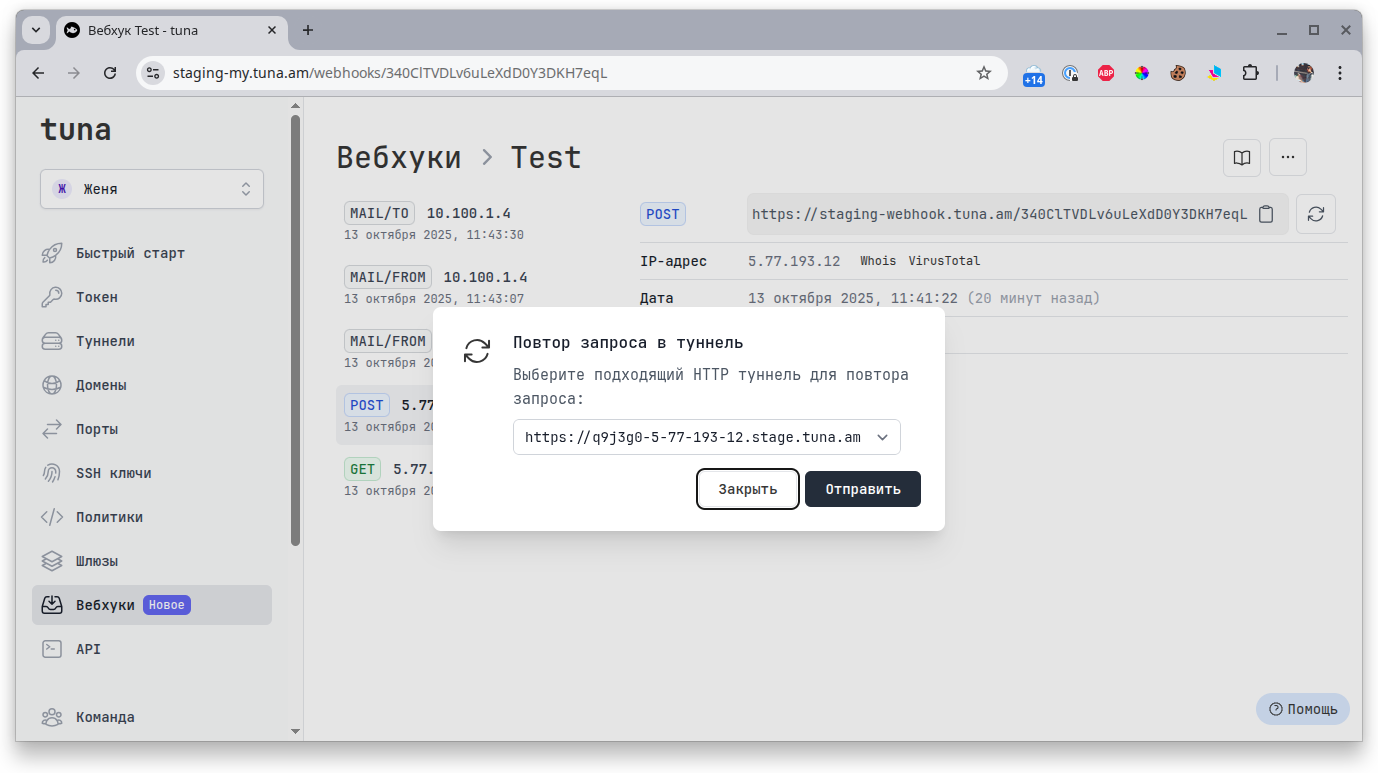Screen dimensions: 1378x773
Task: Open the documentation book icon
Action: click(1241, 157)
